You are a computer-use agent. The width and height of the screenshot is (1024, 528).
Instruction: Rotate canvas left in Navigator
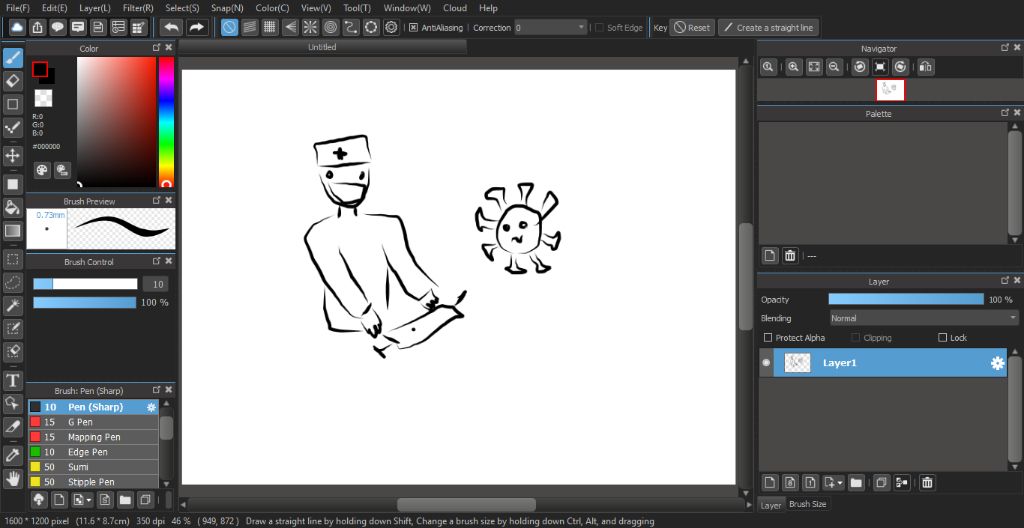pos(860,67)
